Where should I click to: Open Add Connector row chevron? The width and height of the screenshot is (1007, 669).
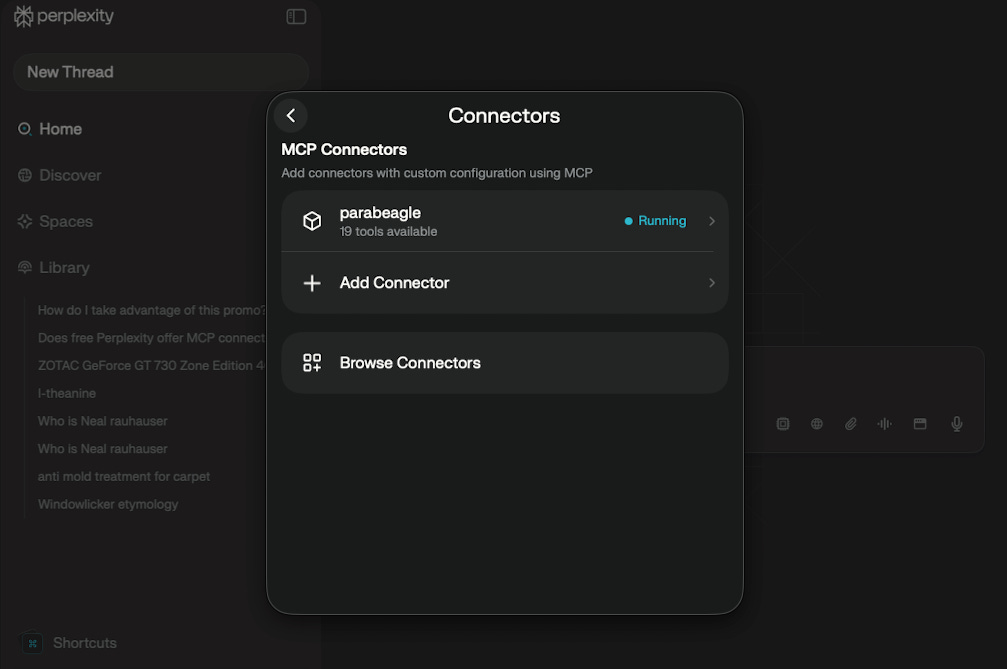click(712, 283)
